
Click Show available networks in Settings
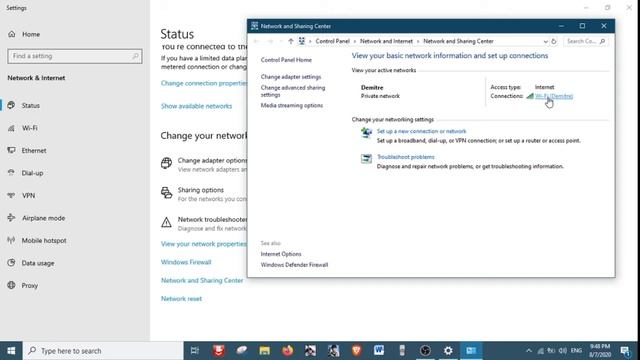(x=196, y=106)
